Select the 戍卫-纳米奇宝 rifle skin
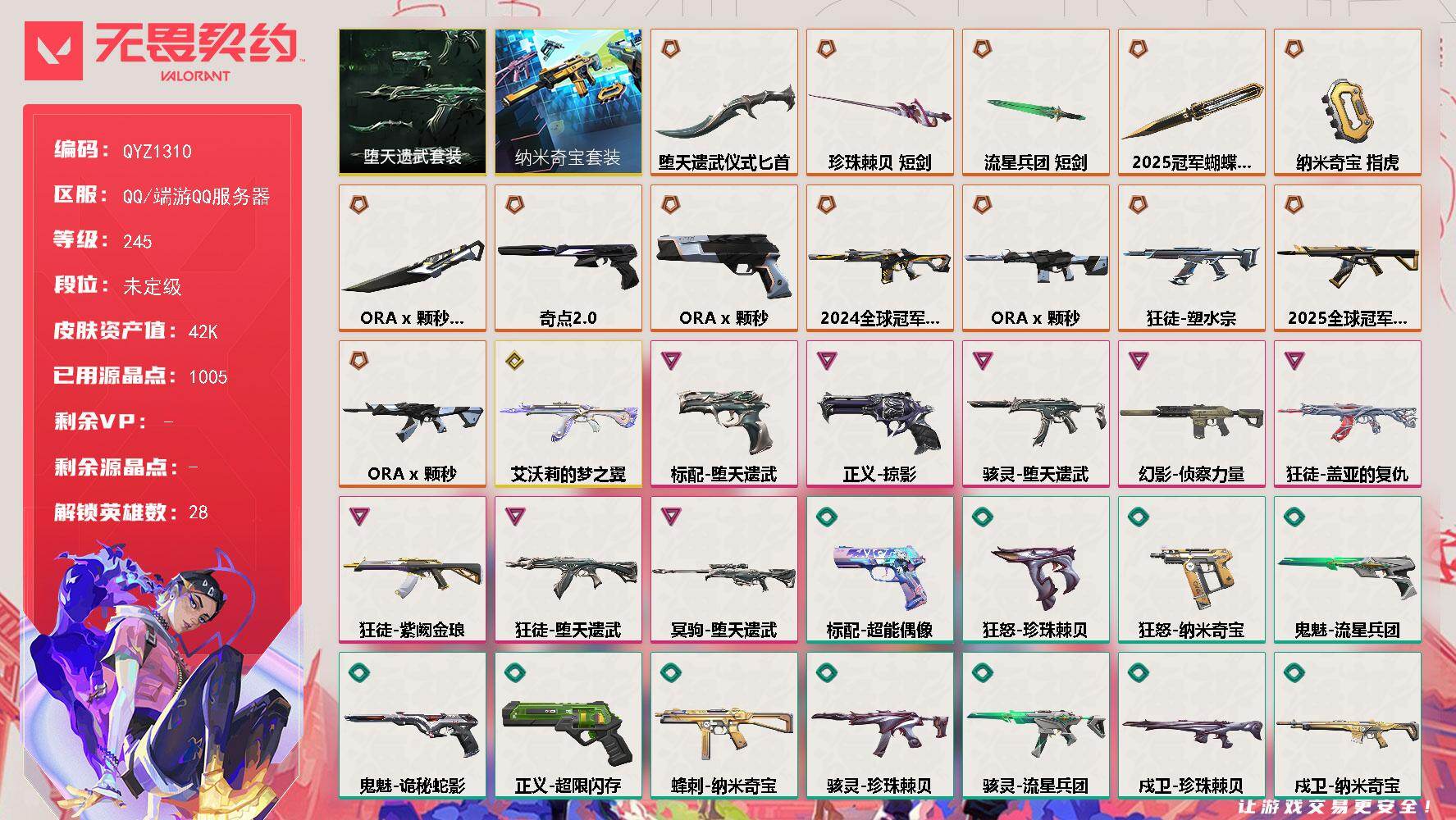This screenshot has width=1456, height=820. tap(1347, 725)
